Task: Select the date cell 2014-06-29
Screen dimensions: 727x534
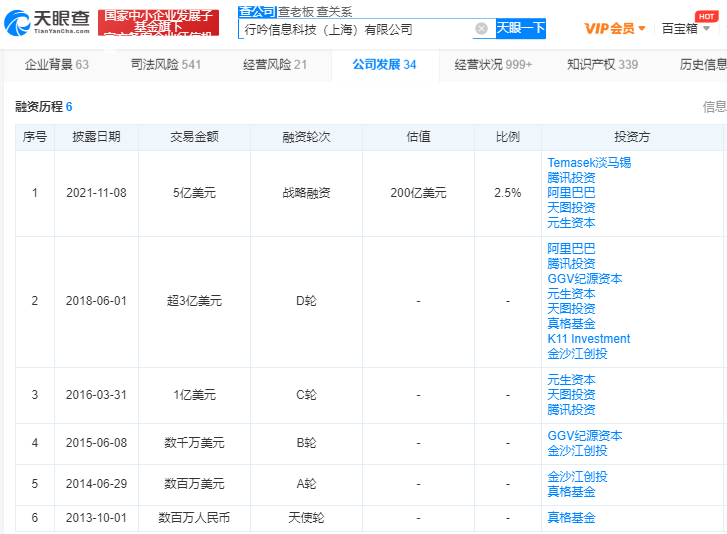Action: [x=96, y=484]
